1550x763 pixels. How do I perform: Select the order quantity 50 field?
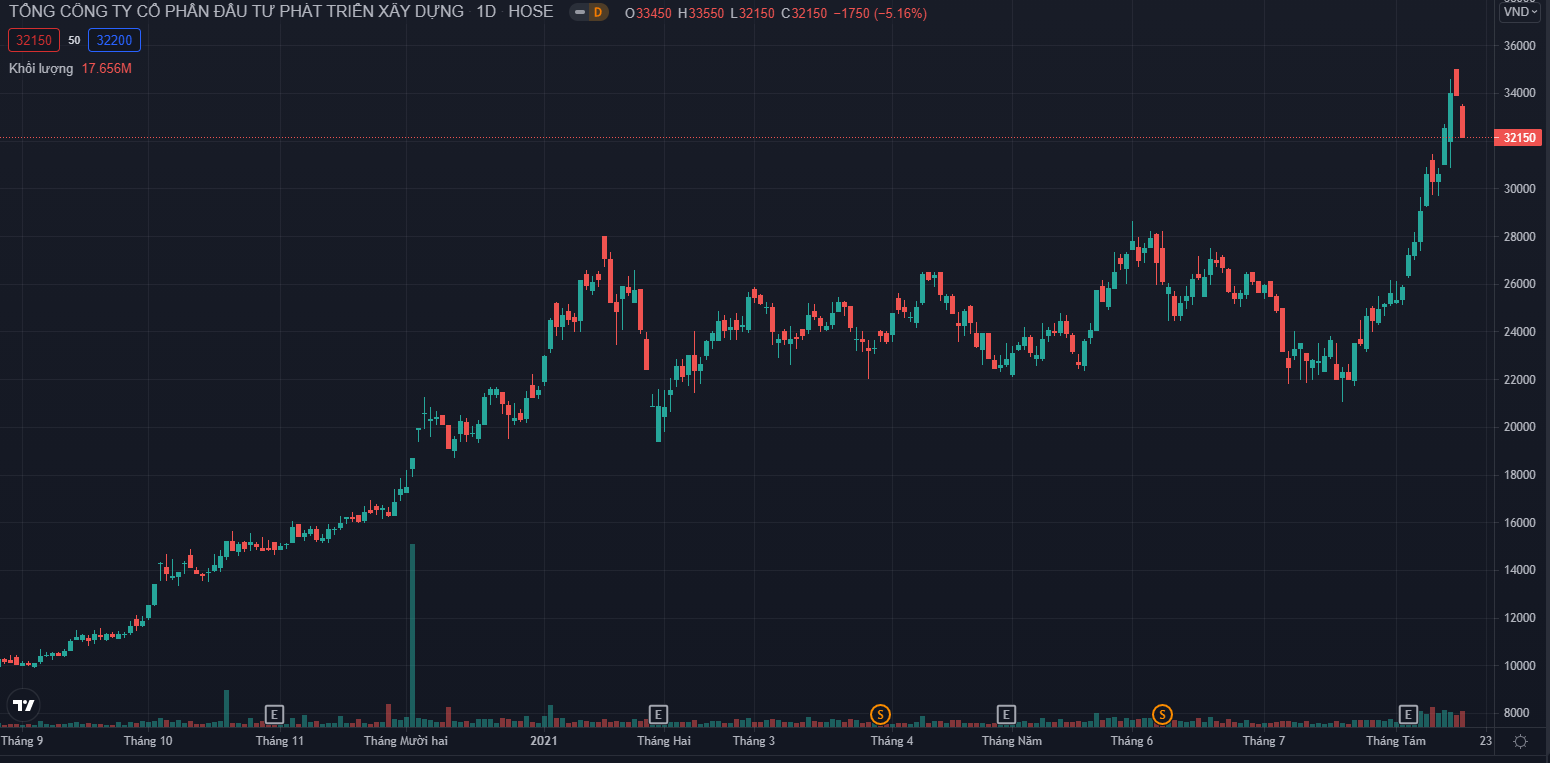tap(74, 41)
